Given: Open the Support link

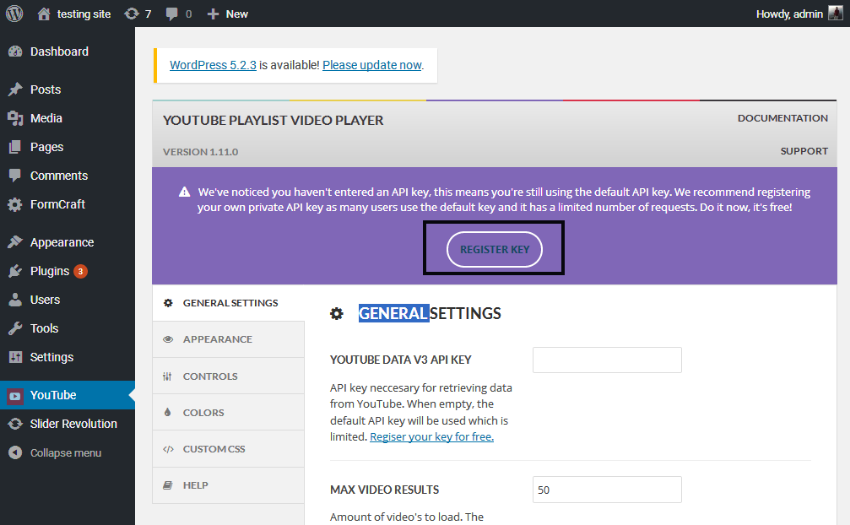Looking at the screenshot, I should 804,151.
